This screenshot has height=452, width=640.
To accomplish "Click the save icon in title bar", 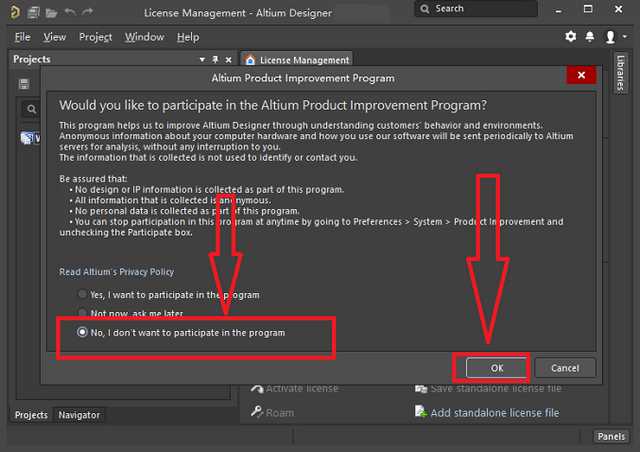I will click(33, 12).
